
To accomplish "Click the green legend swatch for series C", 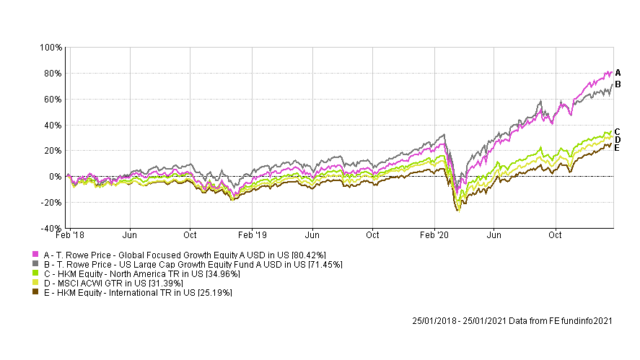I will tap(35, 273).
